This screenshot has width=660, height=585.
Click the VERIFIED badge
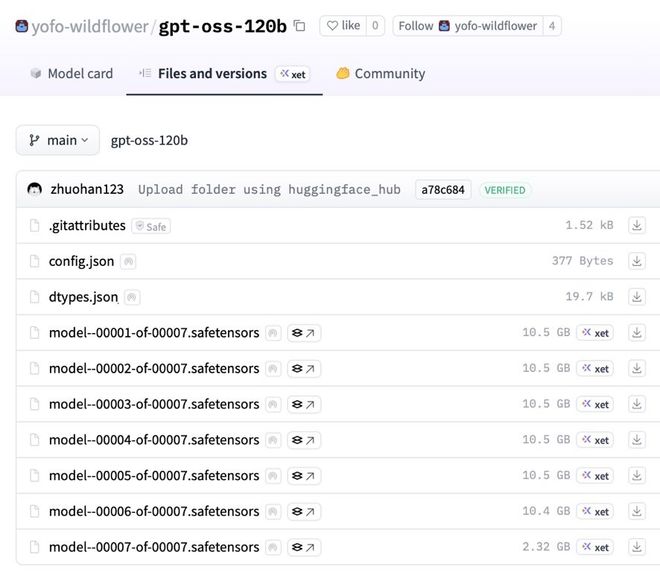click(x=505, y=190)
